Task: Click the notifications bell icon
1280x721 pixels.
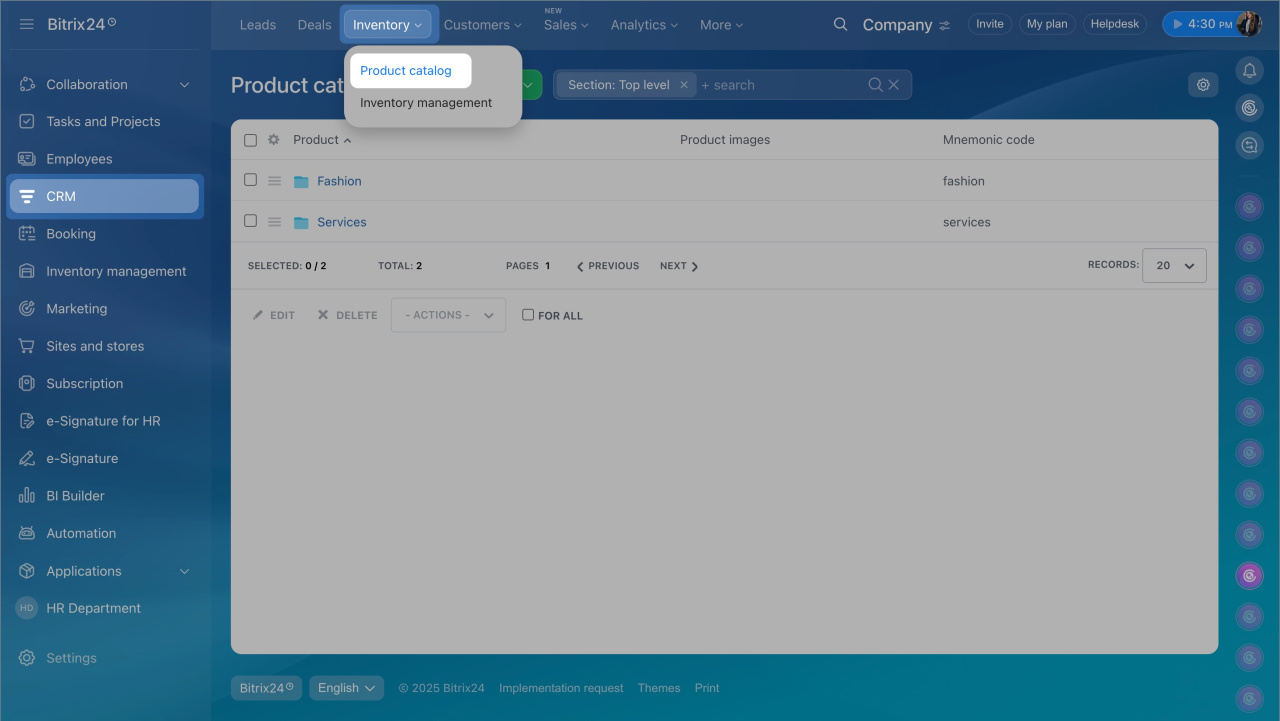Action: [x=1248, y=70]
